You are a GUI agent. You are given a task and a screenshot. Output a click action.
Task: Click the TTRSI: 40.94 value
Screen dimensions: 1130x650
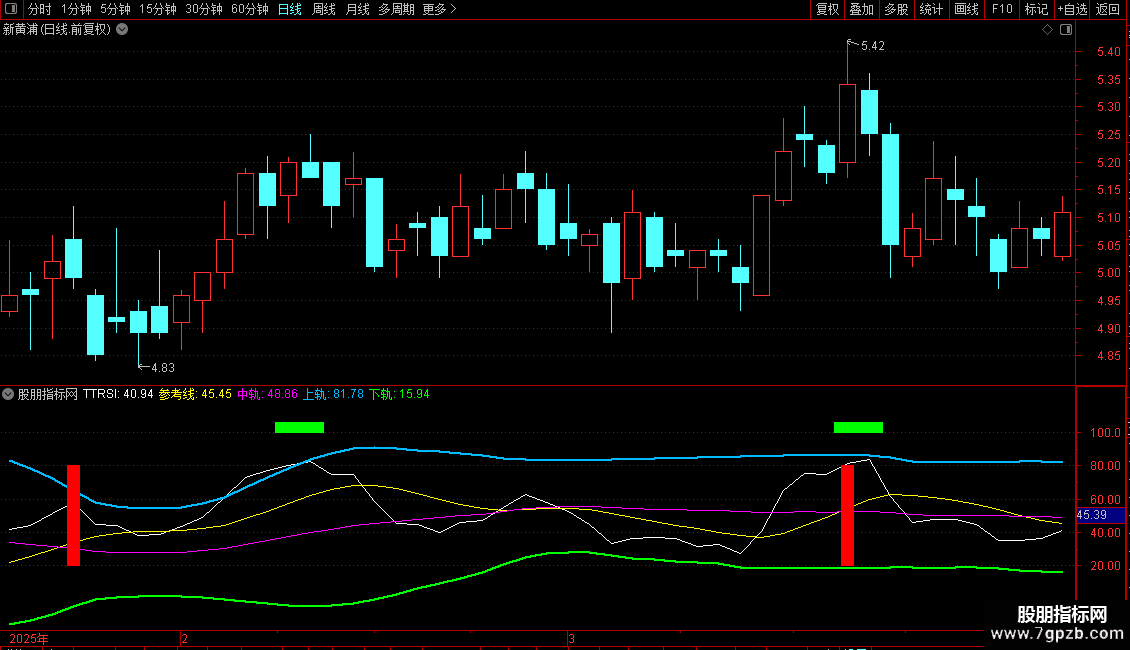[x=118, y=394]
